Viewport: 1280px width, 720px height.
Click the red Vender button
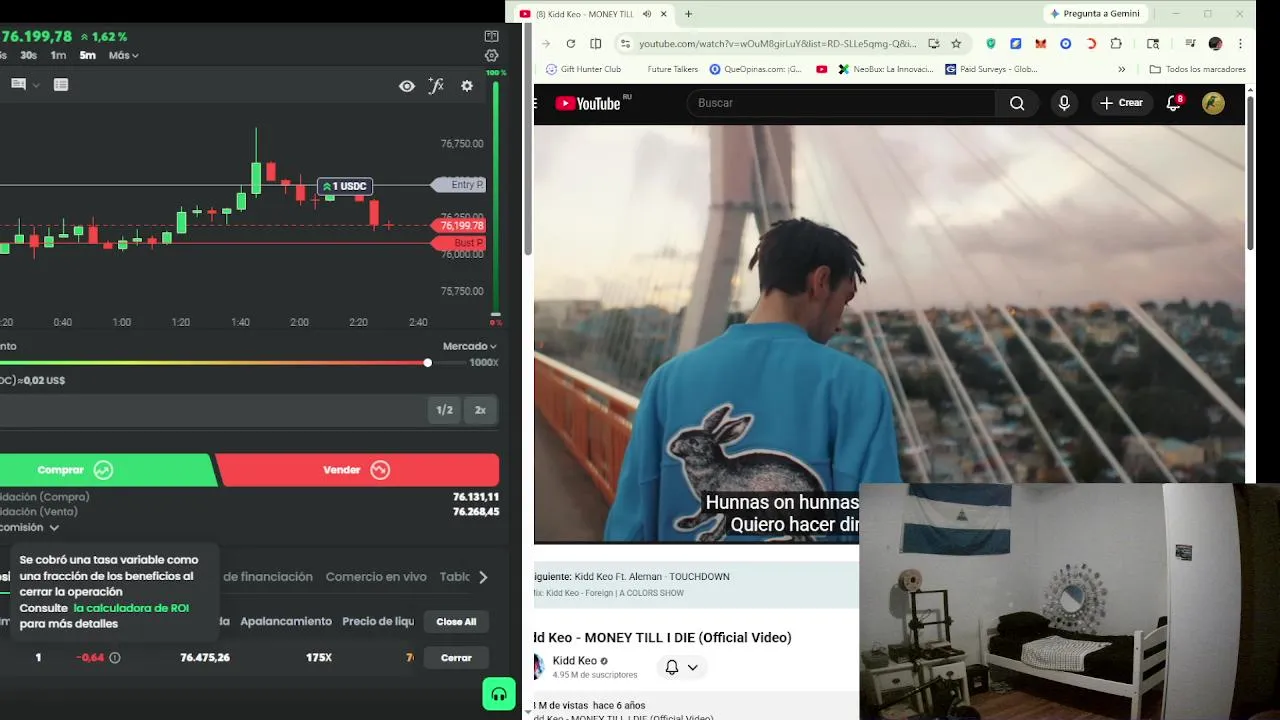tap(357, 470)
